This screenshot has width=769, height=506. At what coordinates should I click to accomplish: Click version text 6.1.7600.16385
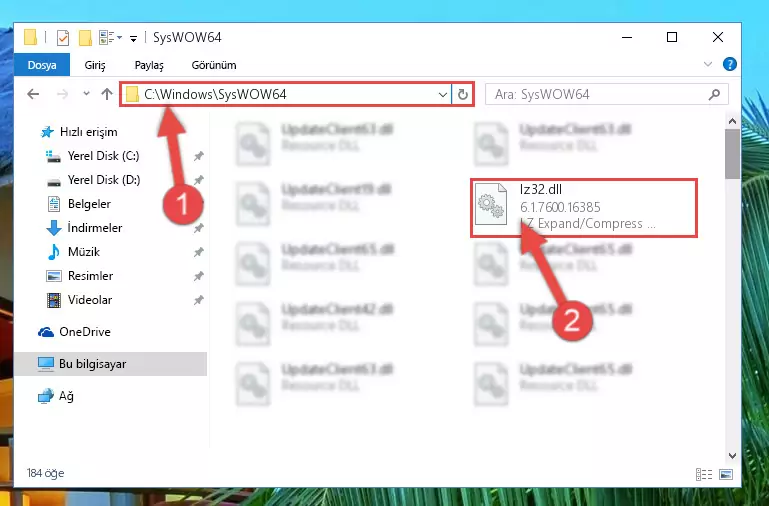[560, 207]
